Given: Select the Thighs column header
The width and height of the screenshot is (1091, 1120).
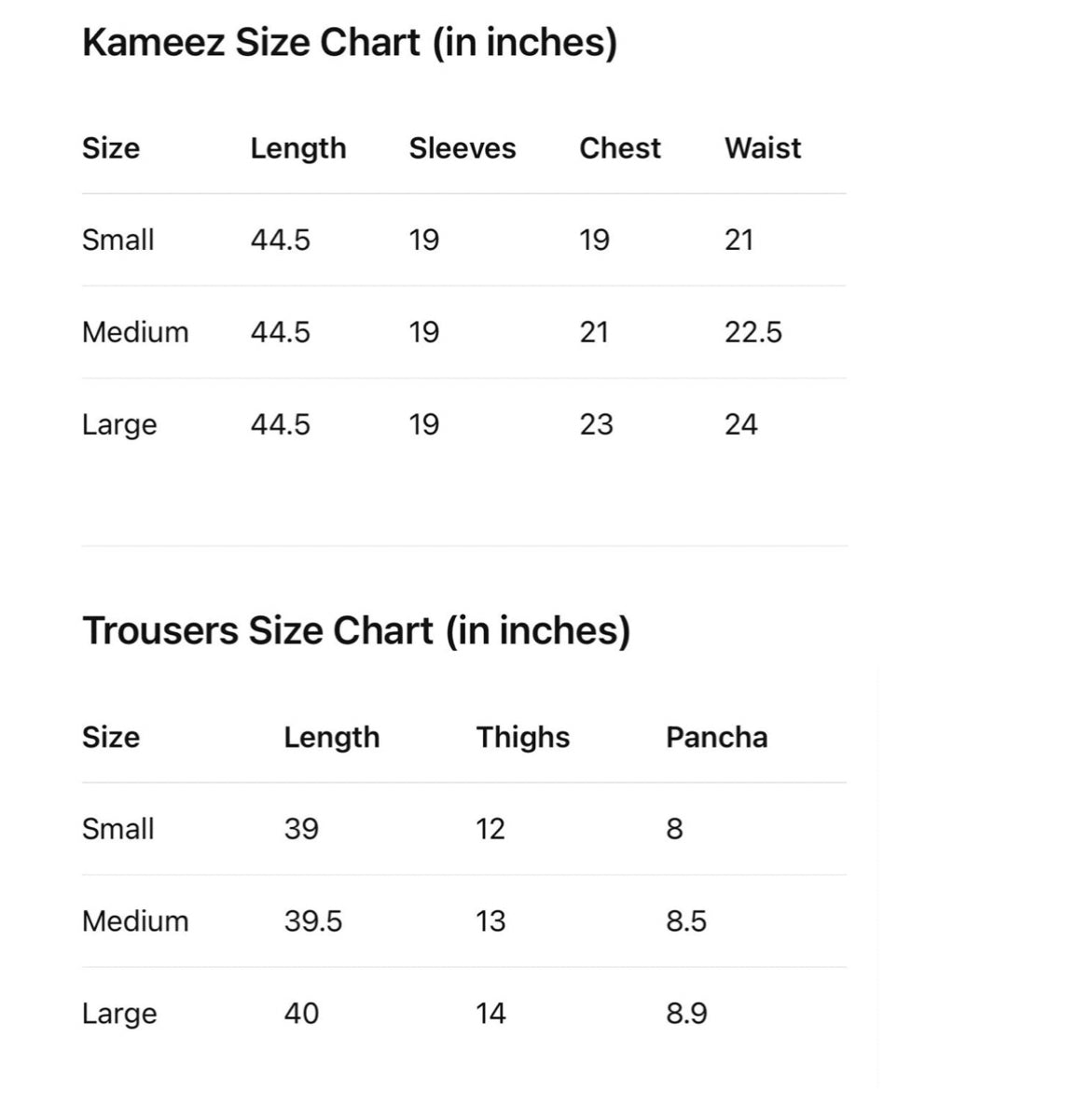Looking at the screenshot, I should pyautogui.click(x=522, y=738).
